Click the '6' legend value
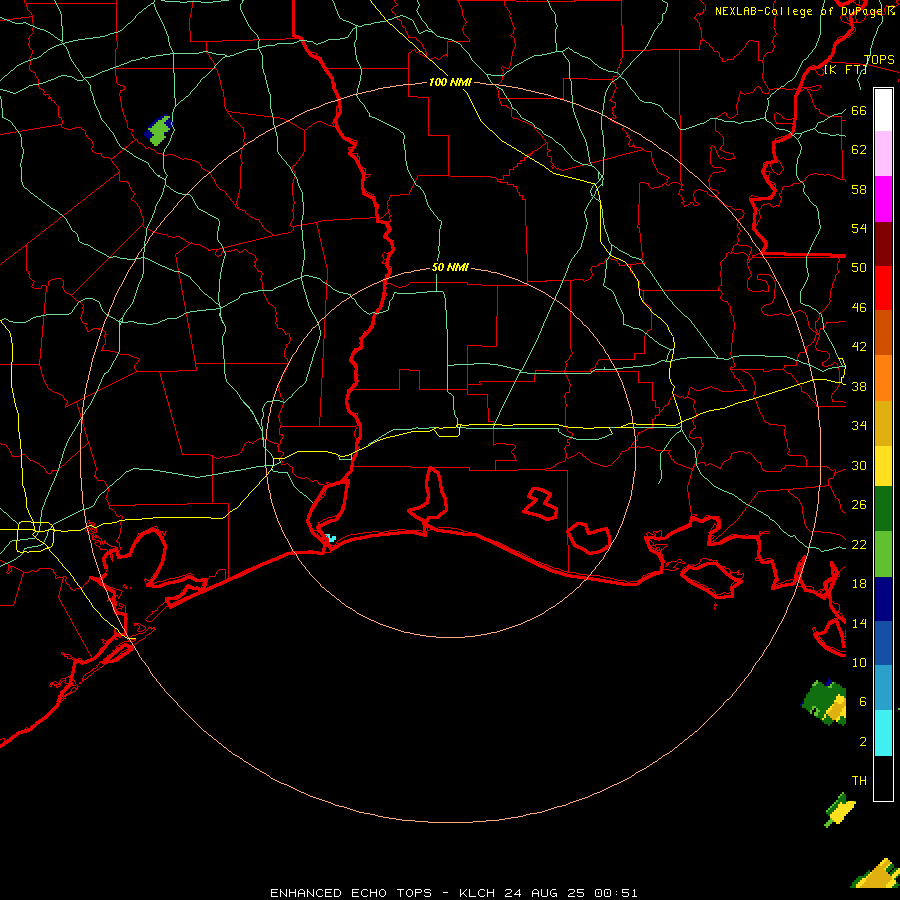This screenshot has height=900, width=900. (862, 701)
